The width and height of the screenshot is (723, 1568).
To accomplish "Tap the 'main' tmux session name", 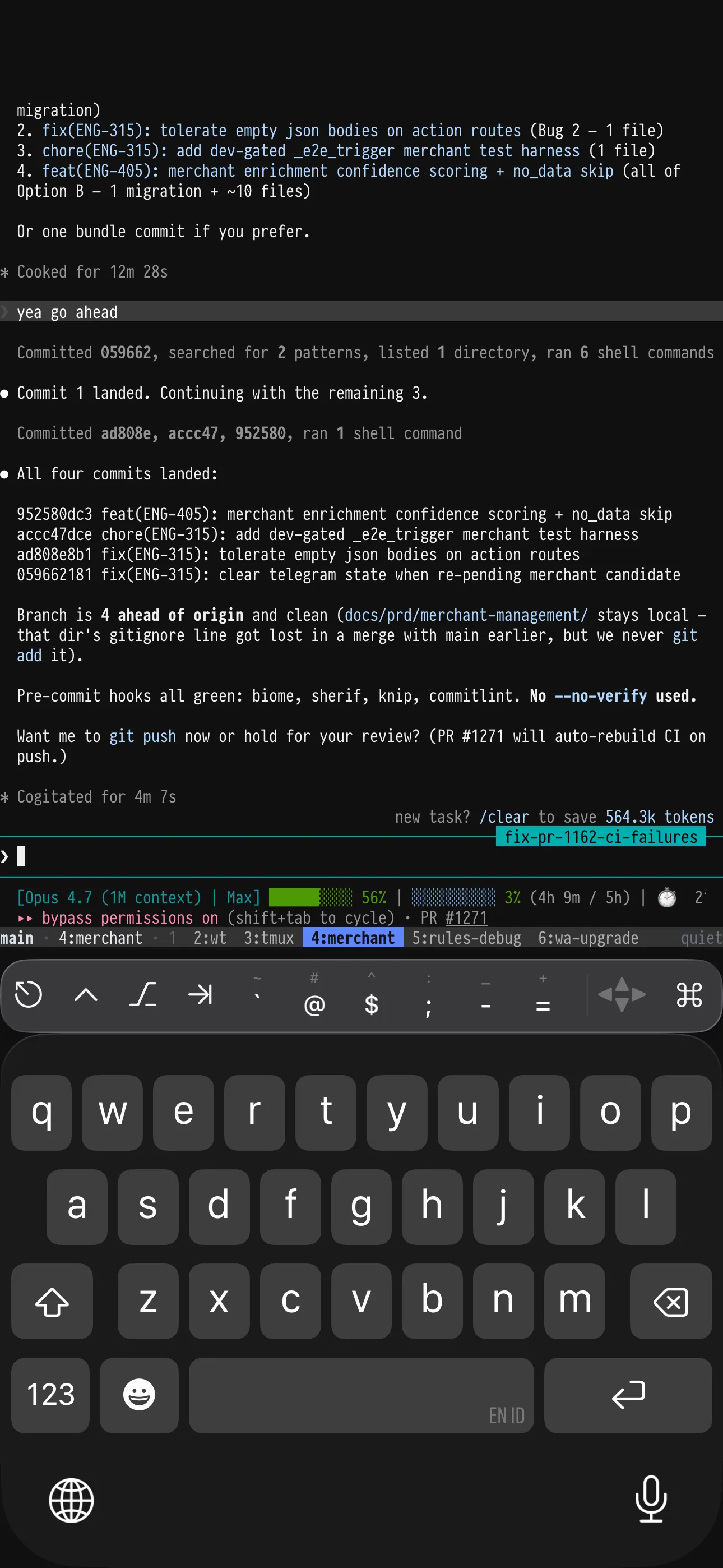I will [x=17, y=938].
